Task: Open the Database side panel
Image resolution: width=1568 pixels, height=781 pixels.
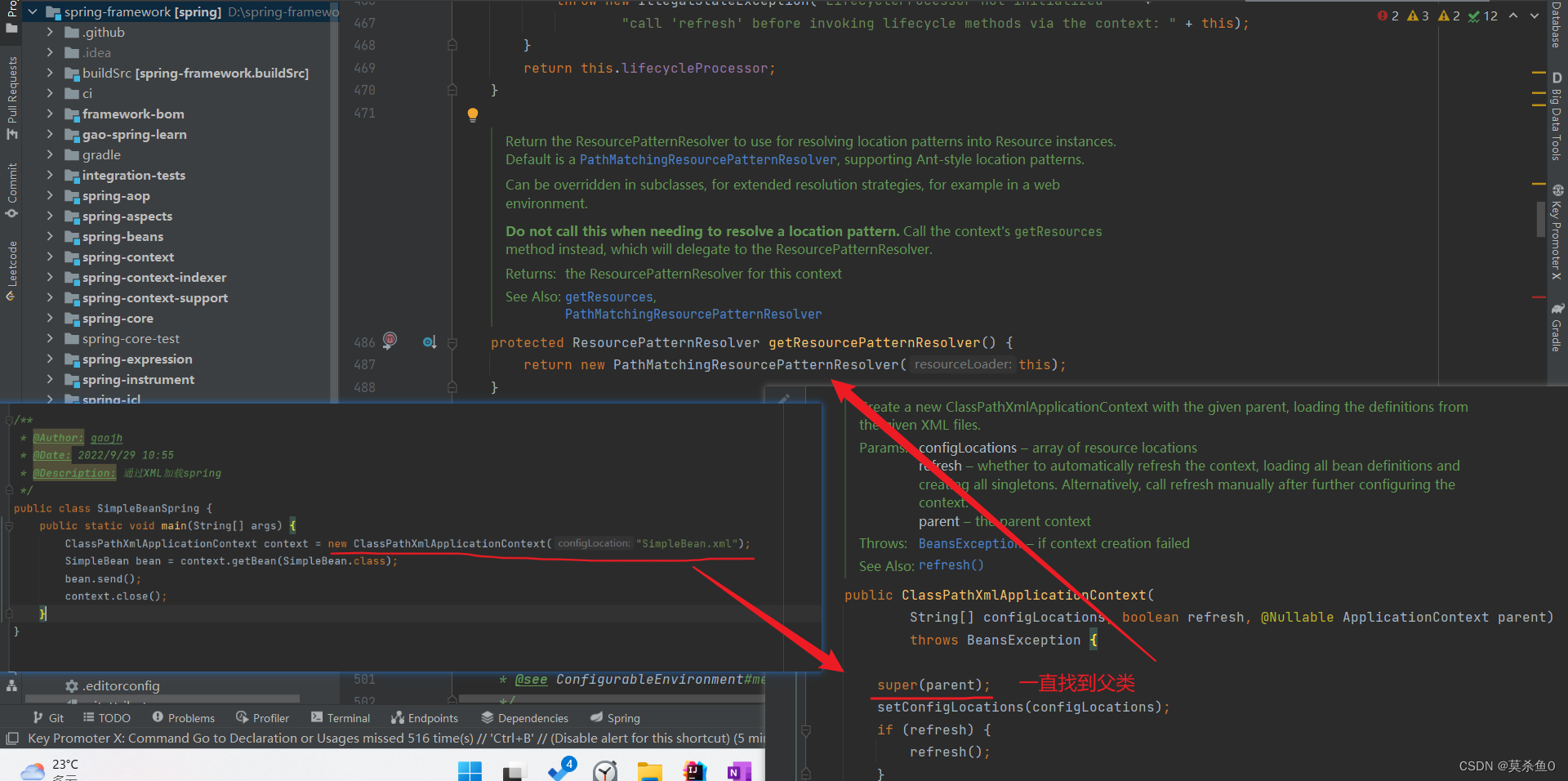Action: coord(1557,25)
